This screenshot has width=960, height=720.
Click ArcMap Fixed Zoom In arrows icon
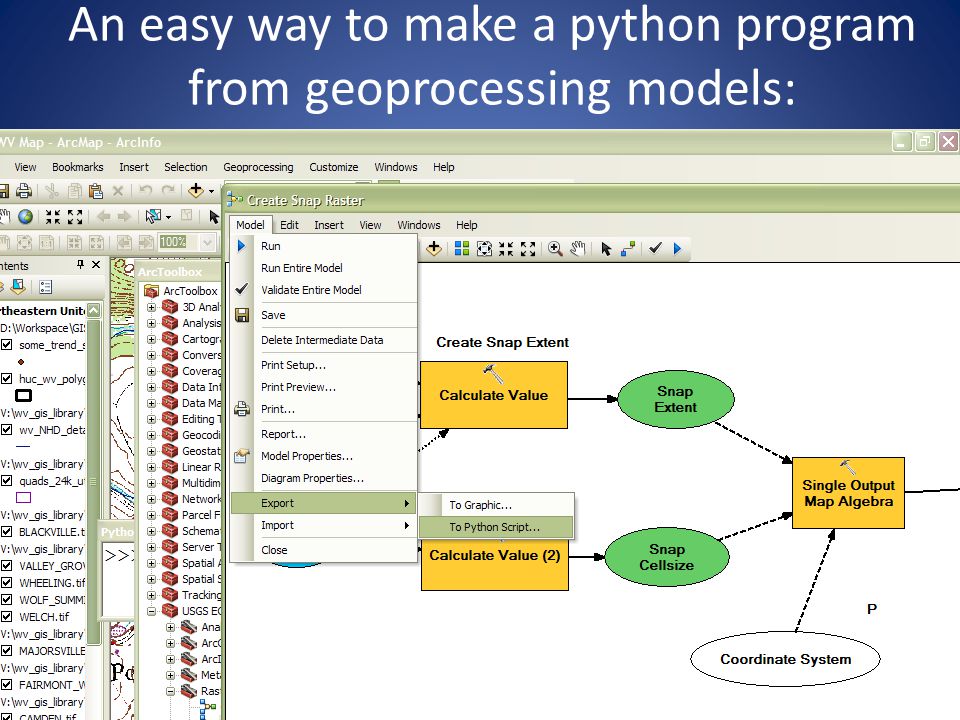coord(53,216)
